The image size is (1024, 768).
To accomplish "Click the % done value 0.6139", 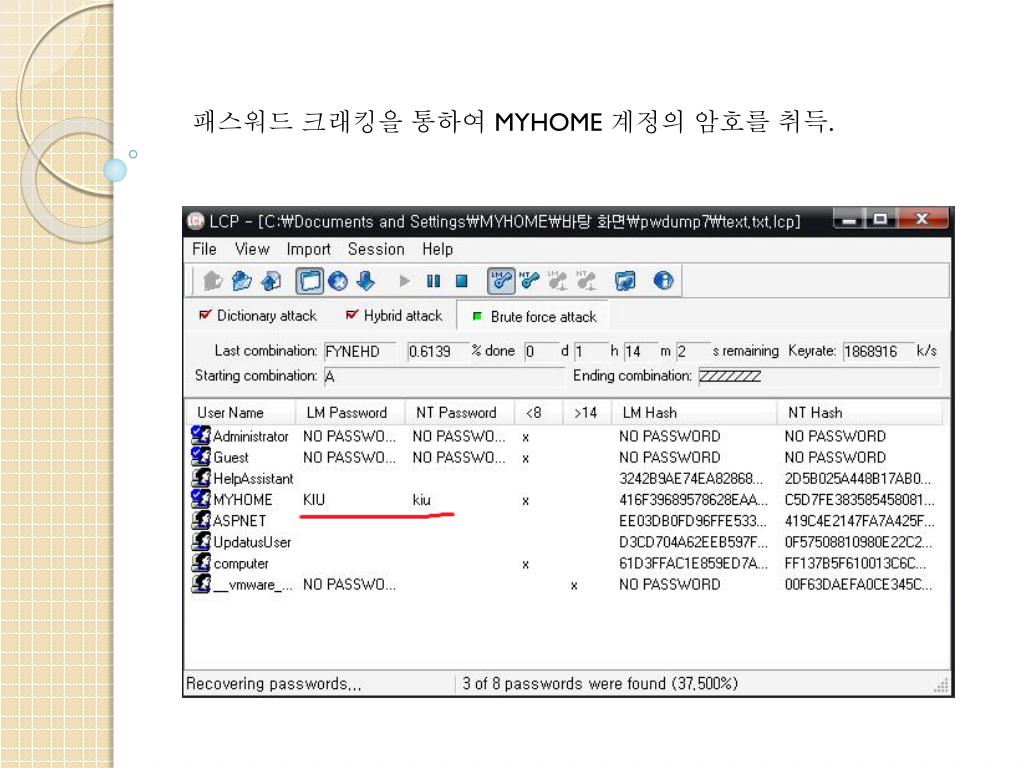I will tap(438, 351).
